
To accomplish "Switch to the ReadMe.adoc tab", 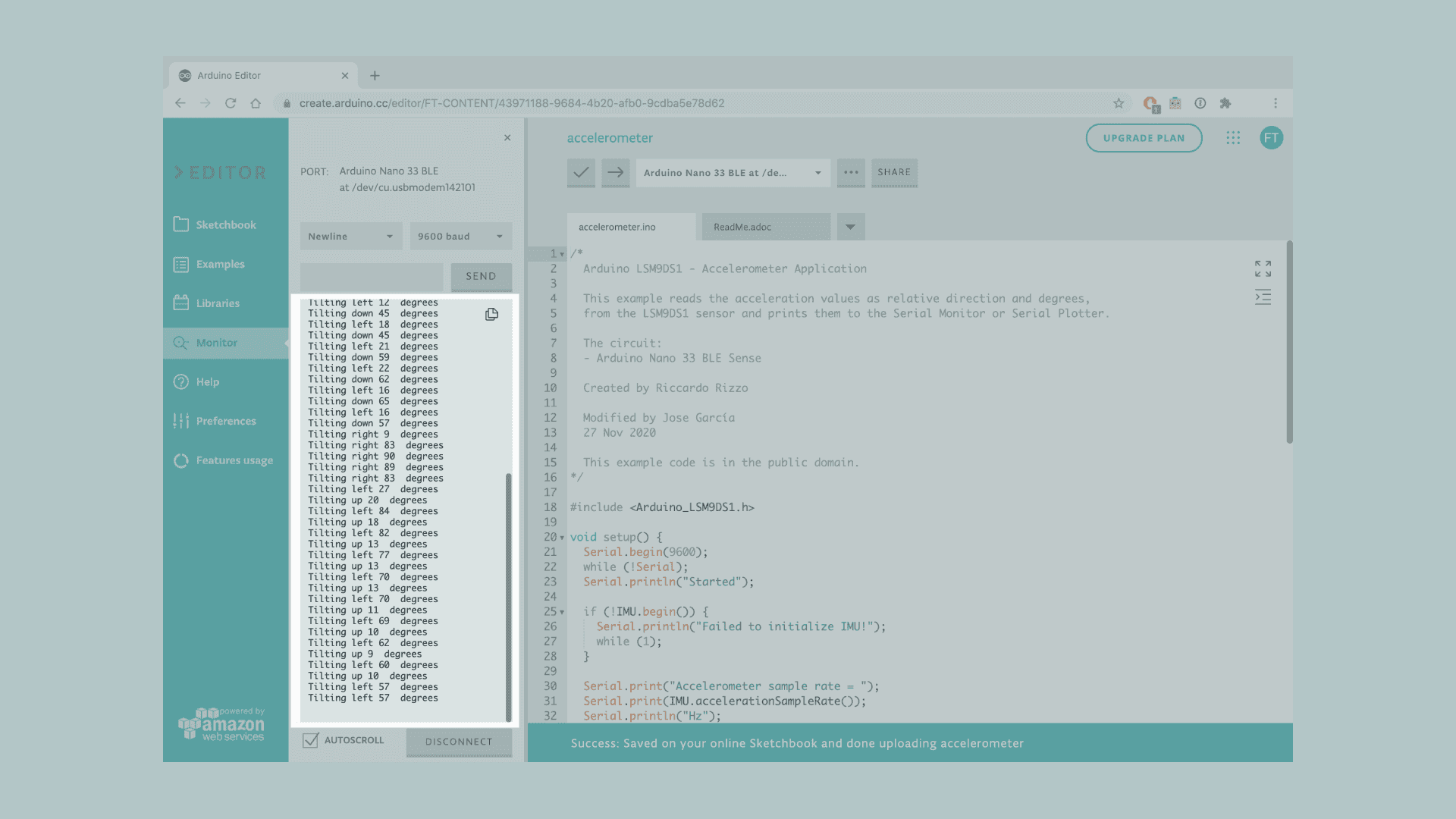I will coord(766,227).
